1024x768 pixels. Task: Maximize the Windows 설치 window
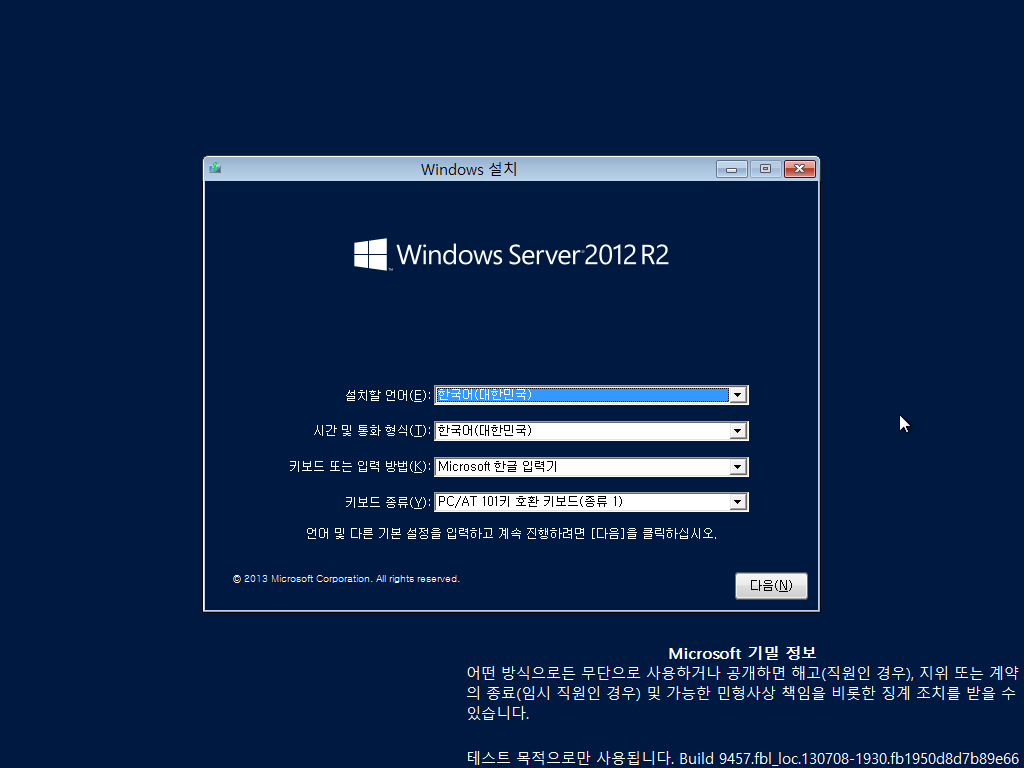(x=765, y=169)
